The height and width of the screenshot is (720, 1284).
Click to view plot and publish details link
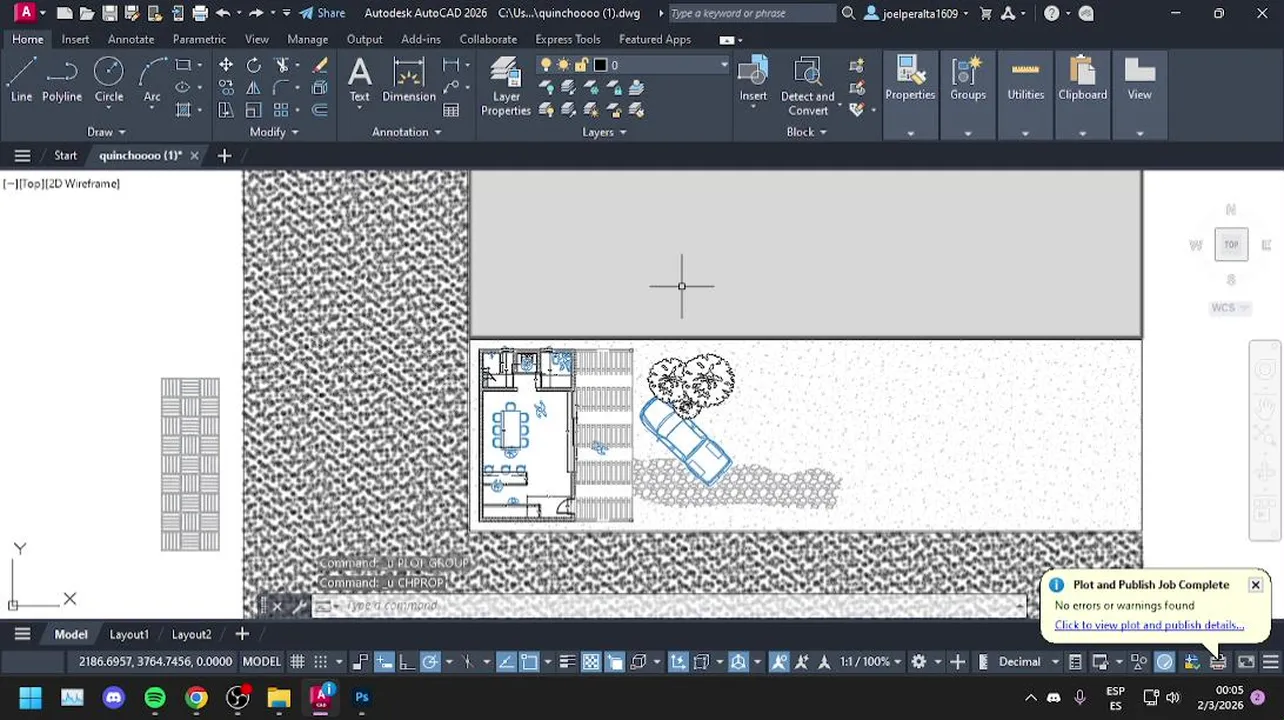(1149, 625)
